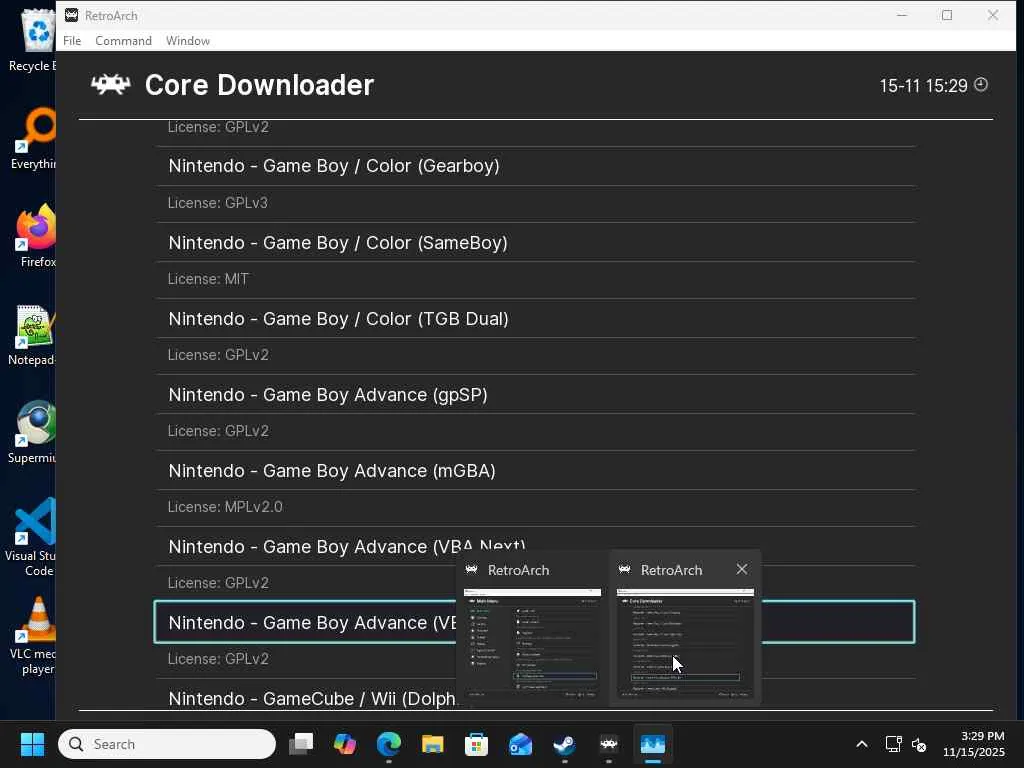Click the clock icon next to 15-11 15:29
Viewport: 1024px width, 768px height.
pyautogui.click(x=981, y=84)
